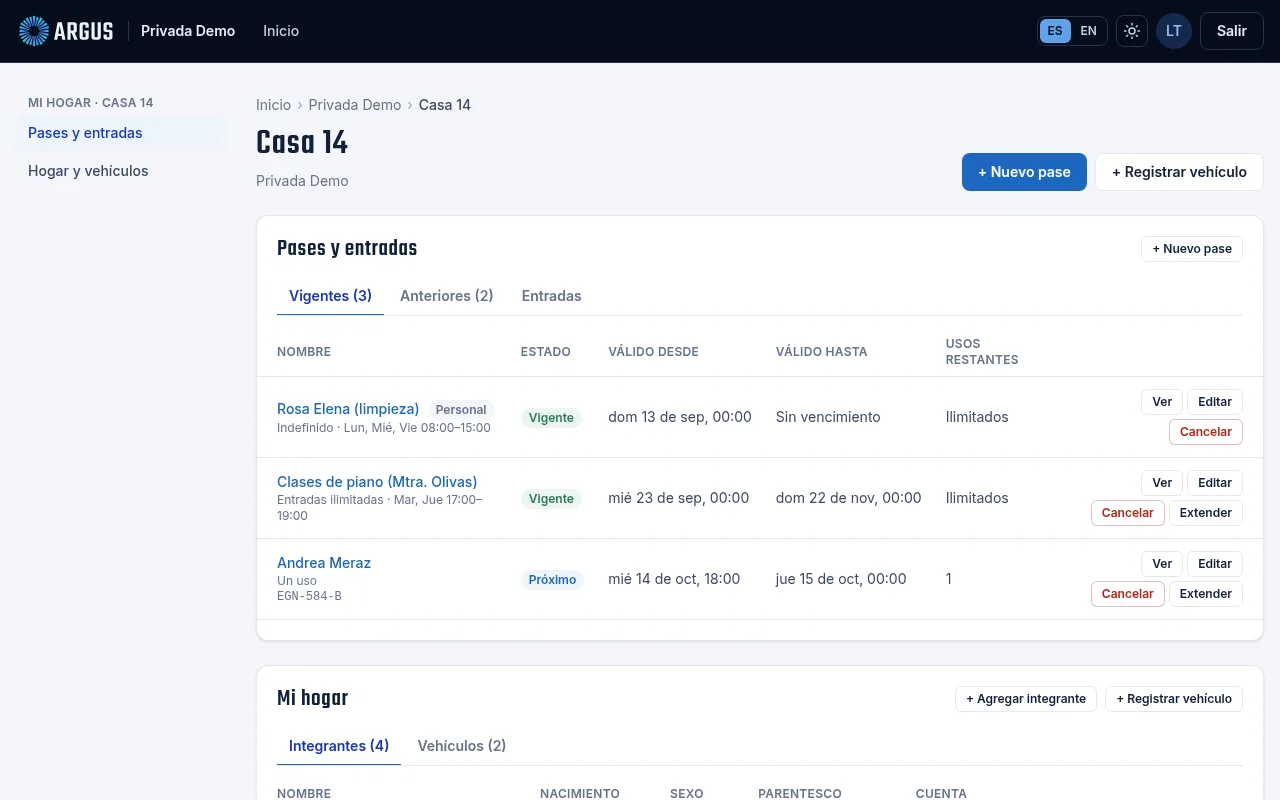The width and height of the screenshot is (1280, 800).
Task: Extend the Andrea Meraz pass
Action: click(x=1206, y=594)
